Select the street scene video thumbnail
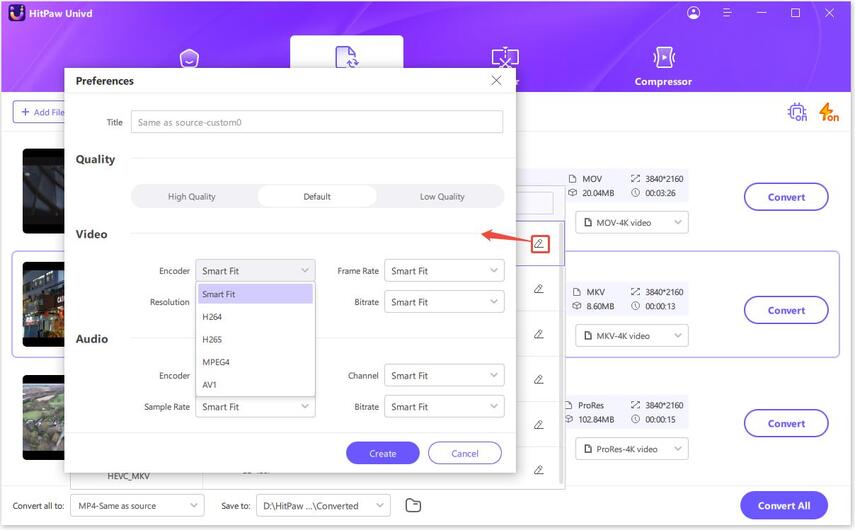This screenshot has height=530, width=855. point(43,304)
